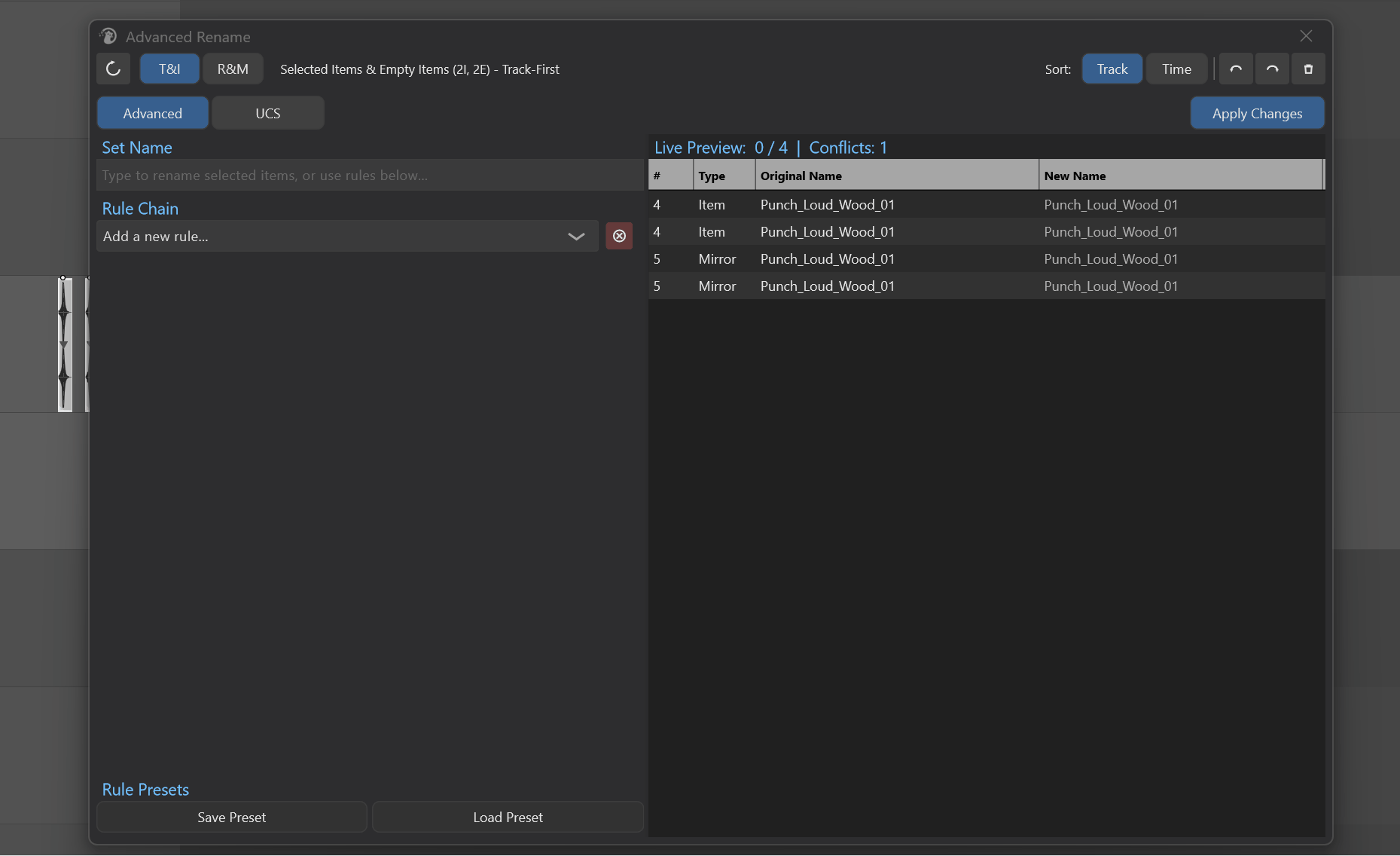Toggle R&M mode

pyautogui.click(x=233, y=69)
